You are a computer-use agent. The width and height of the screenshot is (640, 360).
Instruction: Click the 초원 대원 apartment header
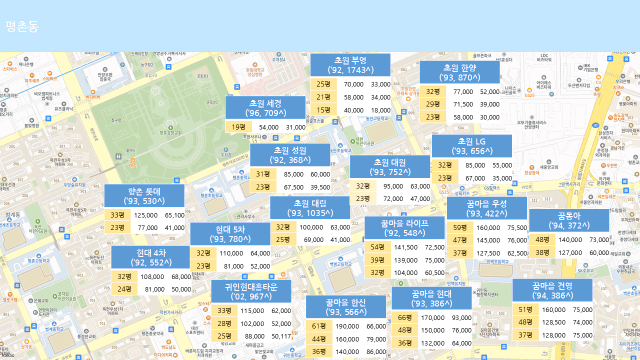(390, 167)
